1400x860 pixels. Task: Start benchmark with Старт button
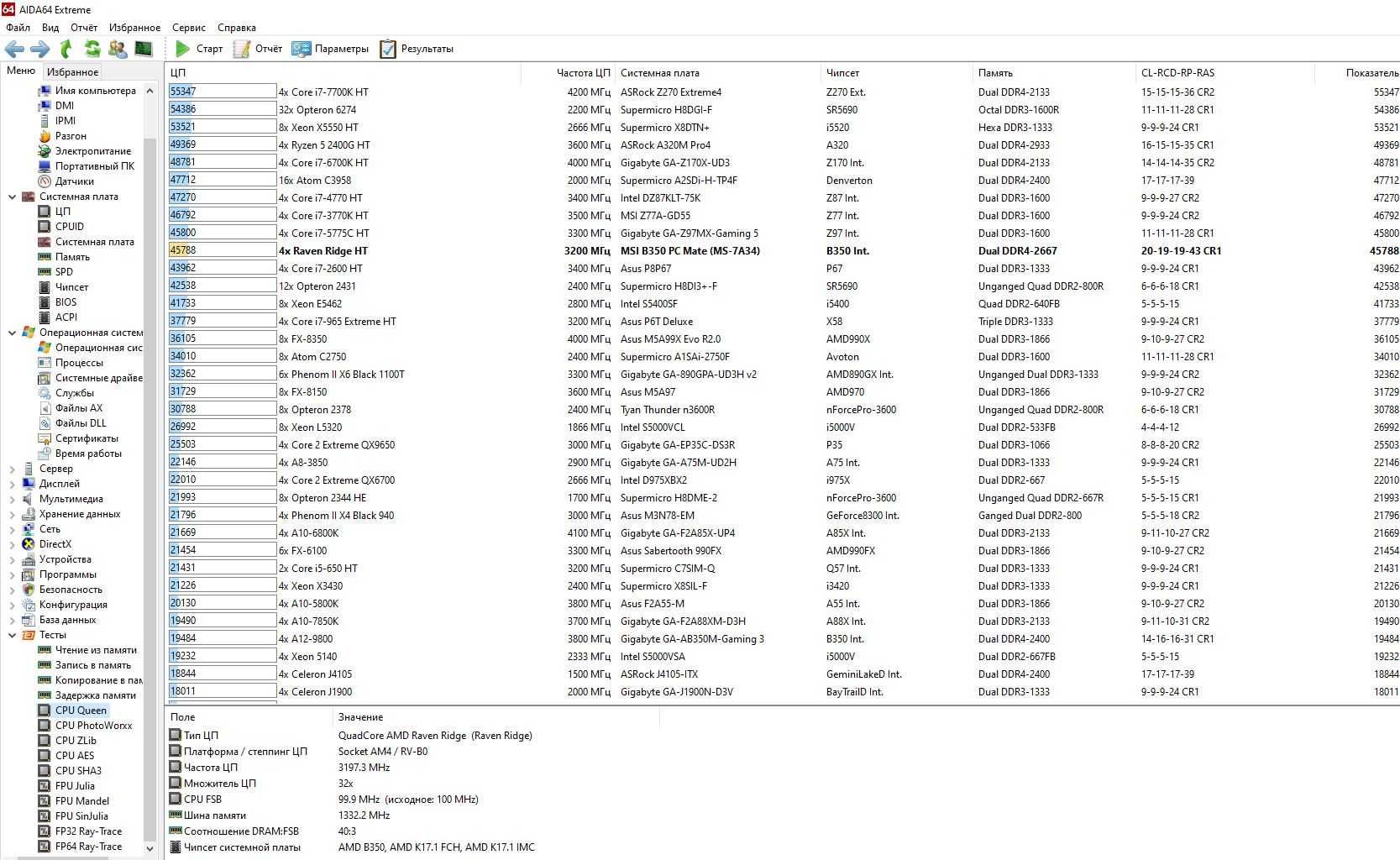[x=199, y=49]
